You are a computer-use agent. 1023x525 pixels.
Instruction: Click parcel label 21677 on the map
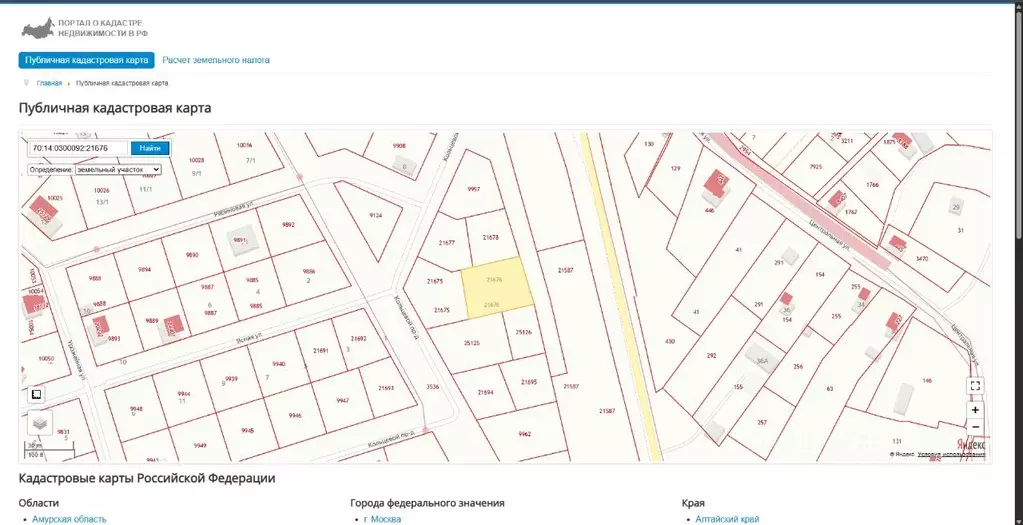(x=446, y=242)
